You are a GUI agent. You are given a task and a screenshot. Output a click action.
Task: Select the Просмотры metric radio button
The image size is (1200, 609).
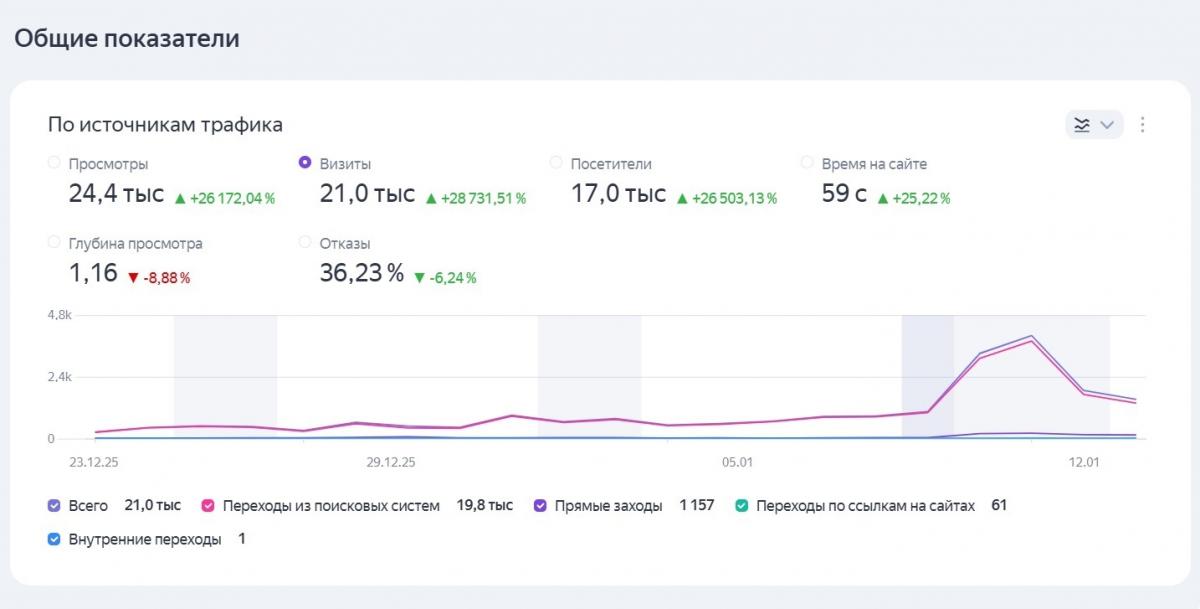click(x=54, y=163)
